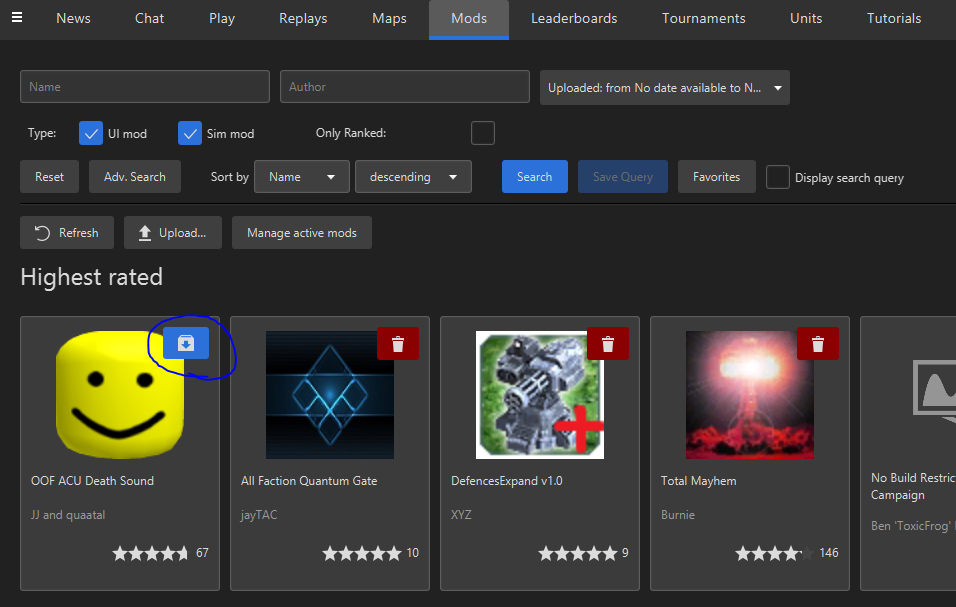Switch to the Tutorials tab

894,18
